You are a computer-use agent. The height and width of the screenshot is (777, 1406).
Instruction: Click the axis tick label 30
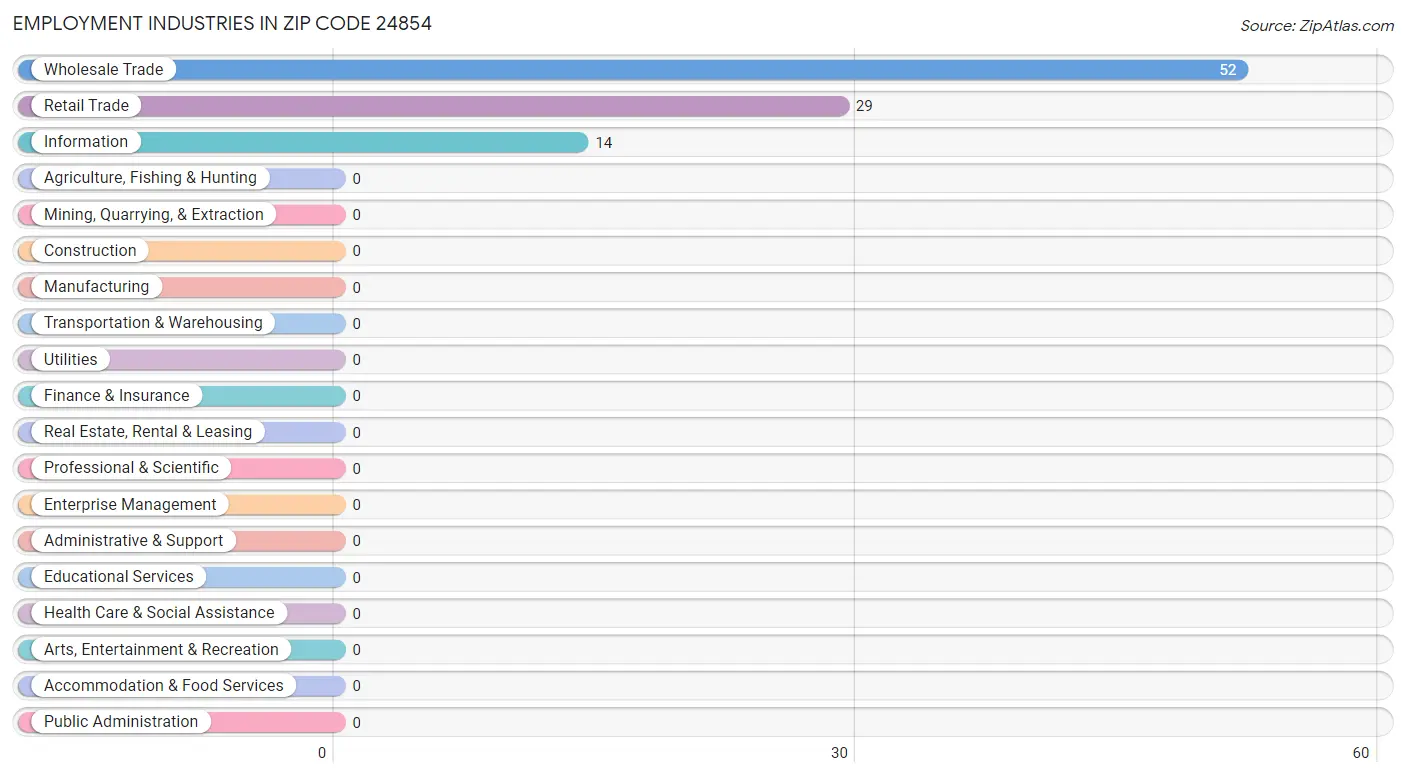coord(840,753)
